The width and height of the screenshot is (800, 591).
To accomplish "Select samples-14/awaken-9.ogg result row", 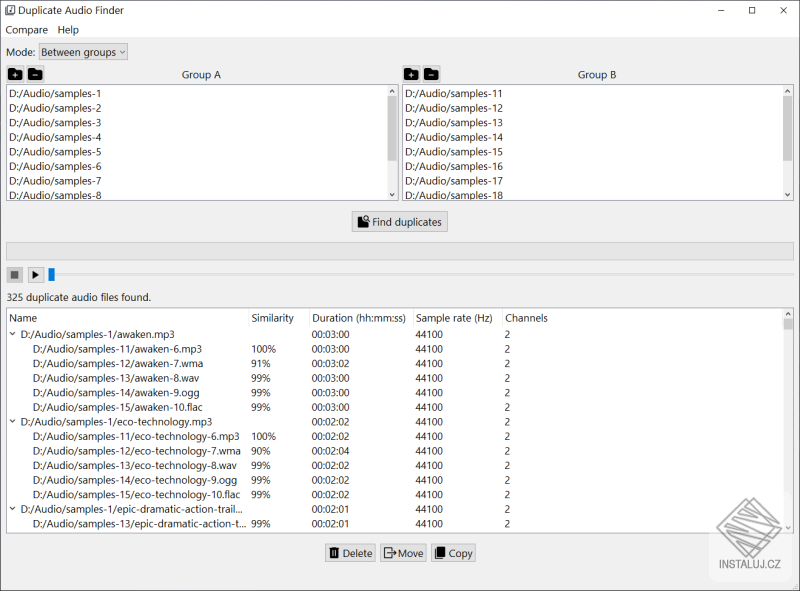I will (395, 392).
